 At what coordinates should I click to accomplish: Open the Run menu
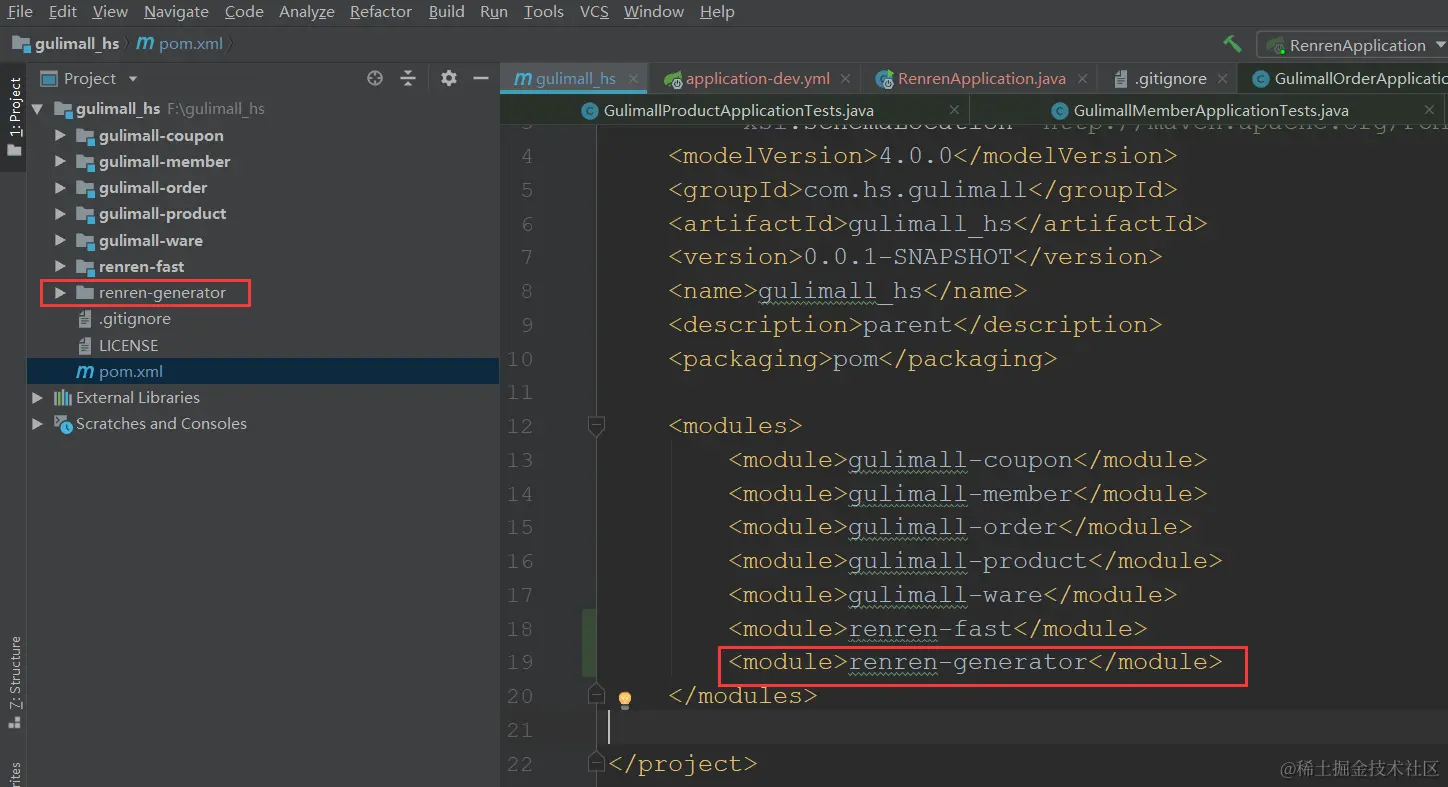coord(494,11)
